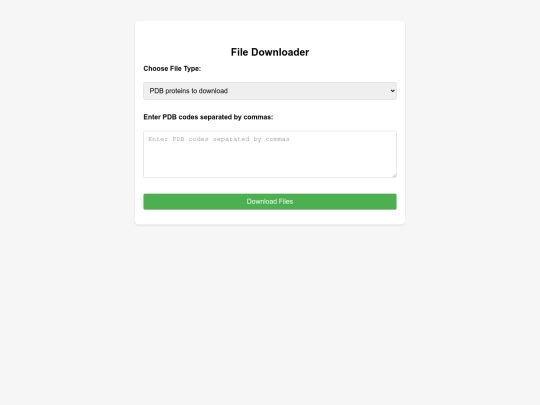Click the Enter PDB codes label
This screenshot has height=405, width=540.
(x=208, y=117)
